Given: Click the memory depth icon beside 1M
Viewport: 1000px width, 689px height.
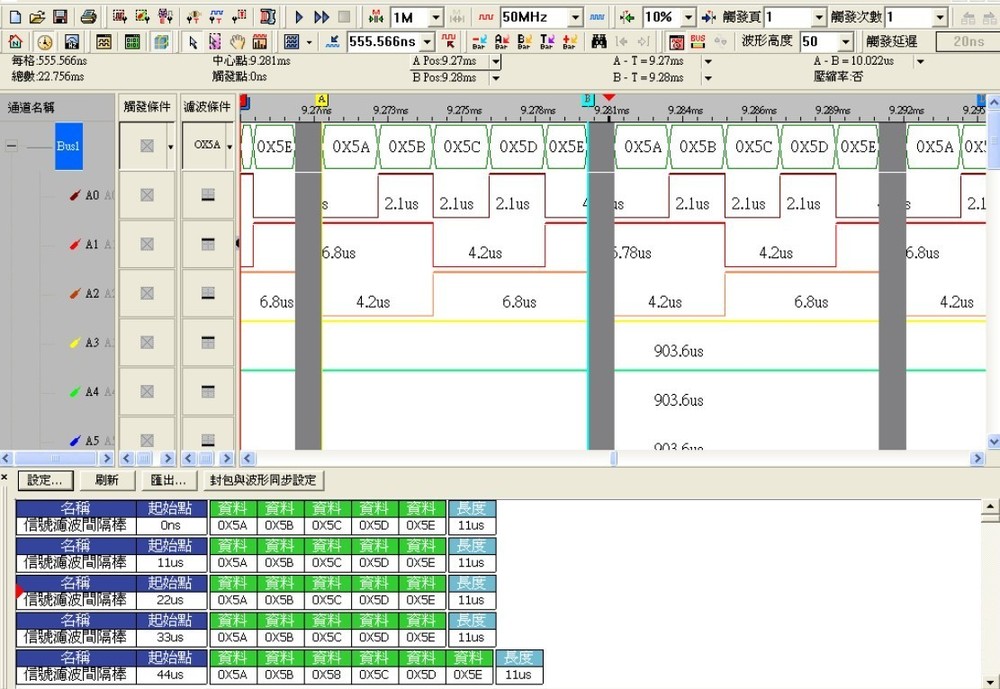Looking at the screenshot, I should [x=376, y=17].
